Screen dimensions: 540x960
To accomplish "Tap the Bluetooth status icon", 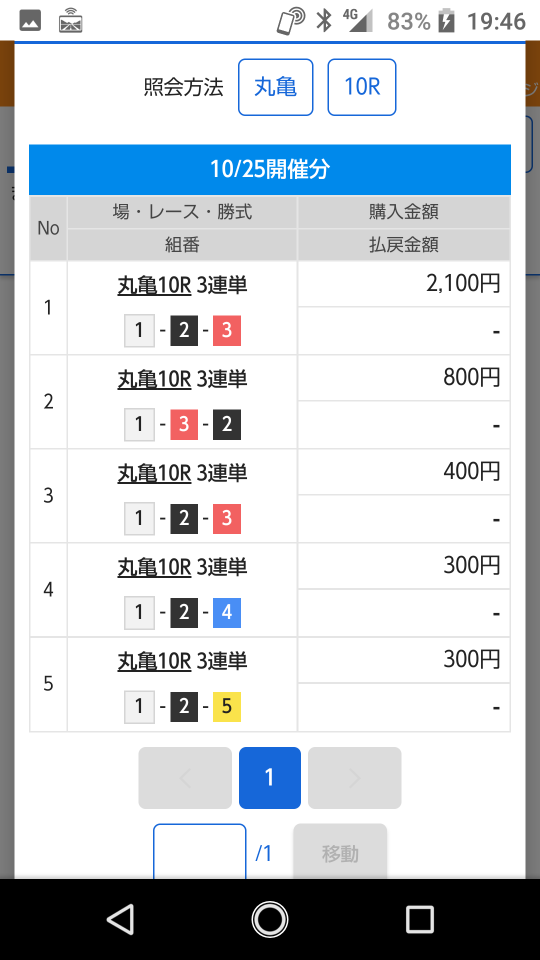I will [x=324, y=20].
